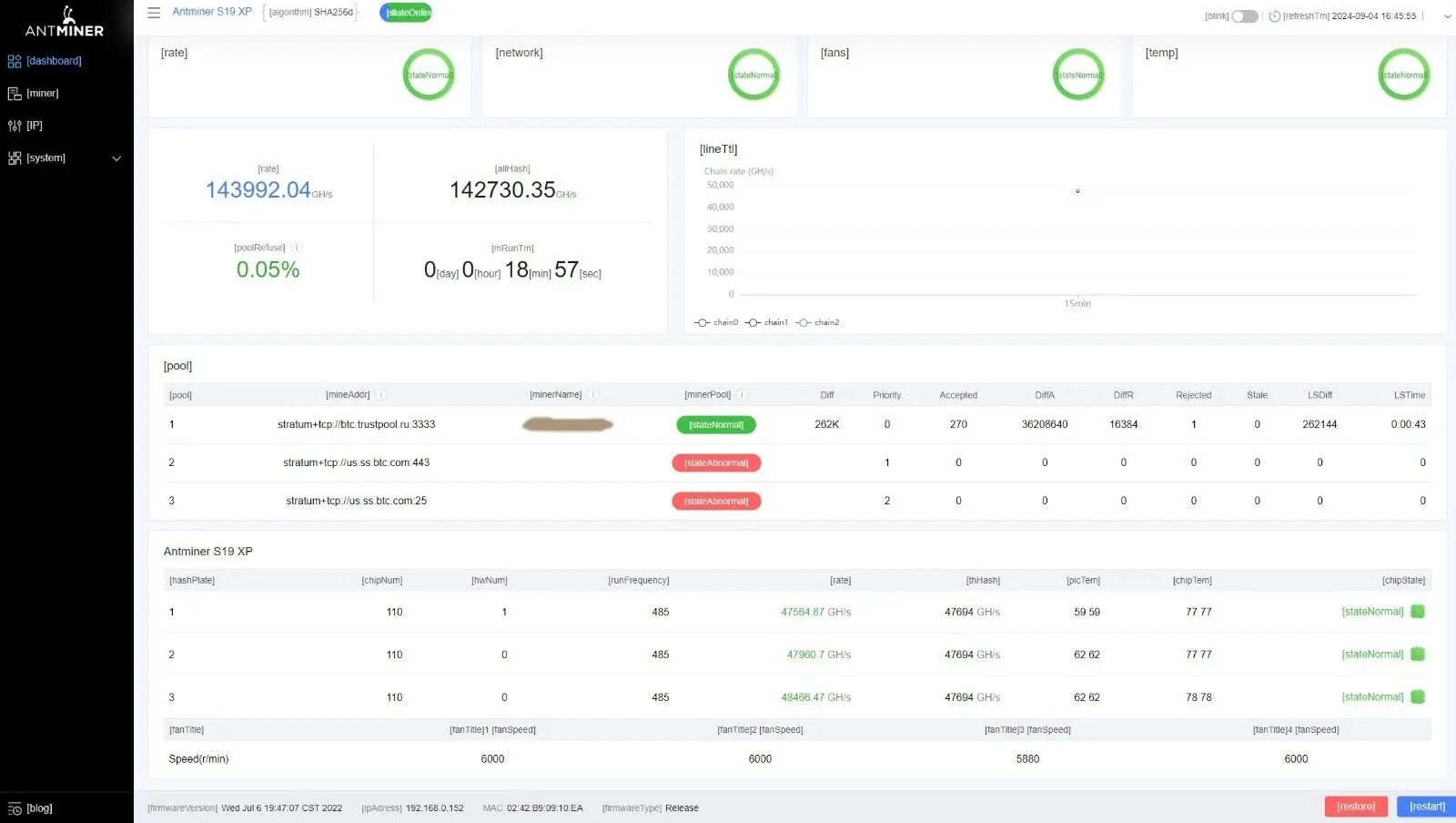Click the stateAbnormal badge for us.ss.btc.com:25

tap(716, 502)
